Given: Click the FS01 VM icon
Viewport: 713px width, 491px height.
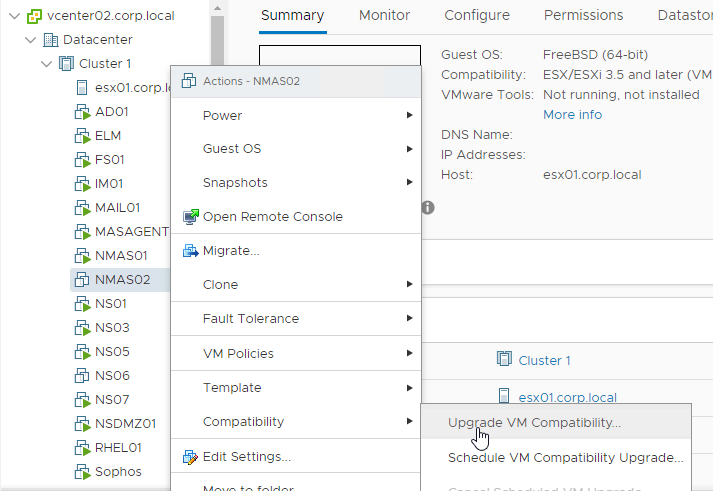Looking at the screenshot, I should click(82, 160).
